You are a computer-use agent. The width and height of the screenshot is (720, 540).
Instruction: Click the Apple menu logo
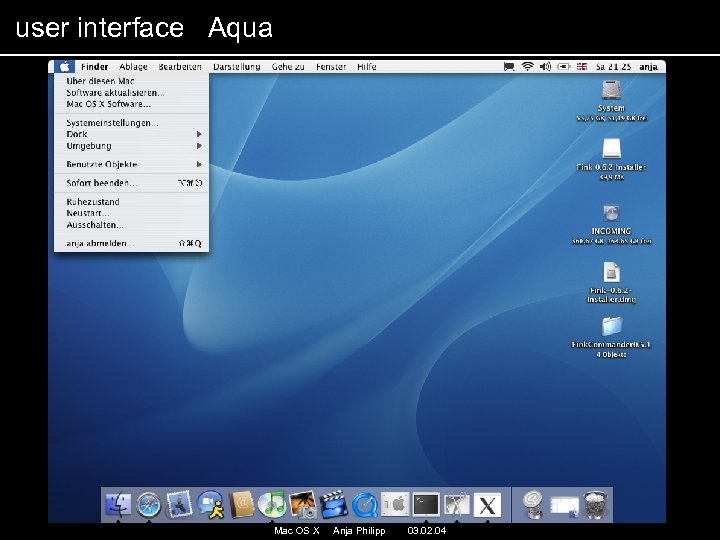[65, 67]
